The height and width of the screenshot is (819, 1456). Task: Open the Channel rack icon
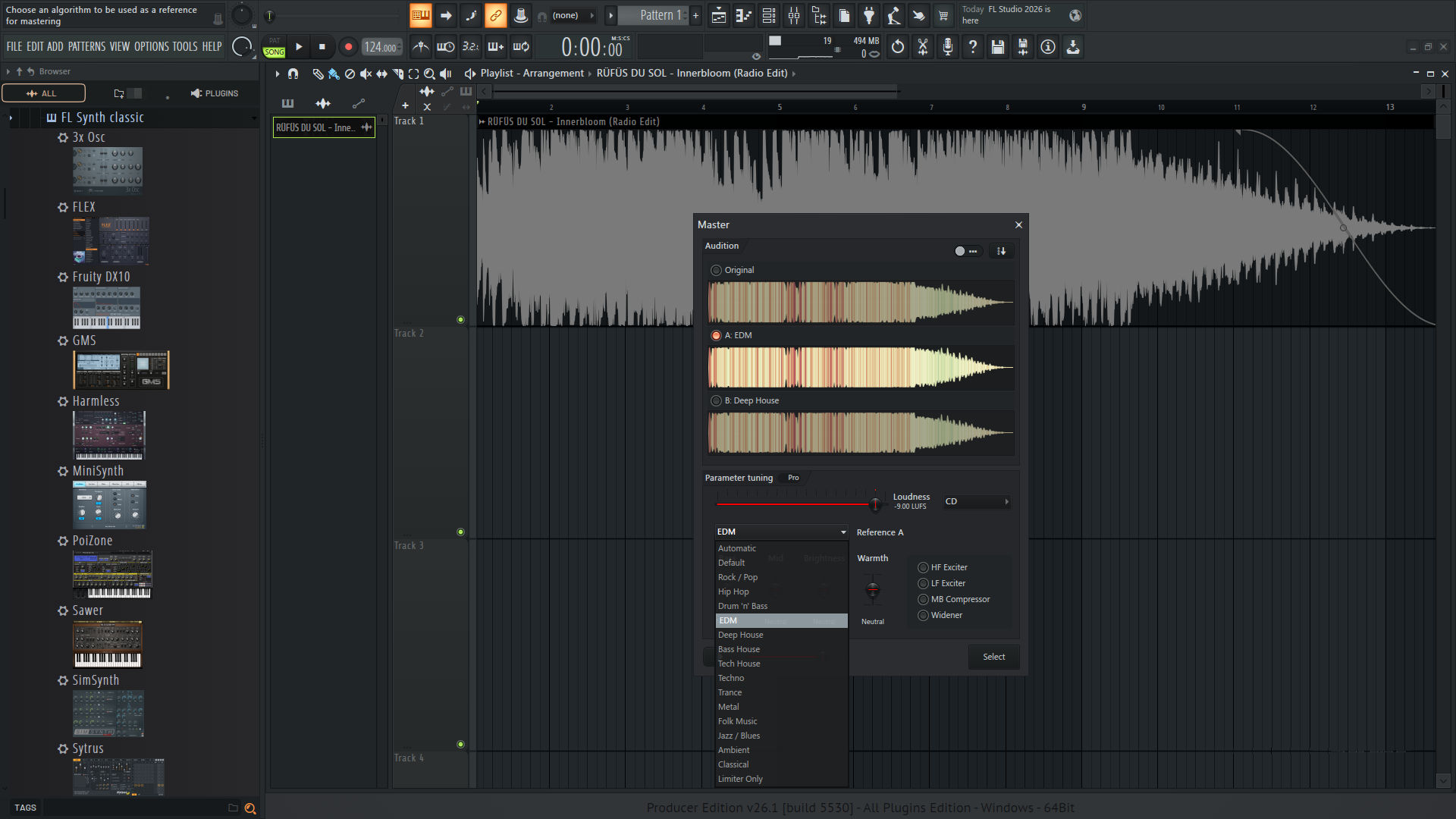pyautogui.click(x=769, y=15)
